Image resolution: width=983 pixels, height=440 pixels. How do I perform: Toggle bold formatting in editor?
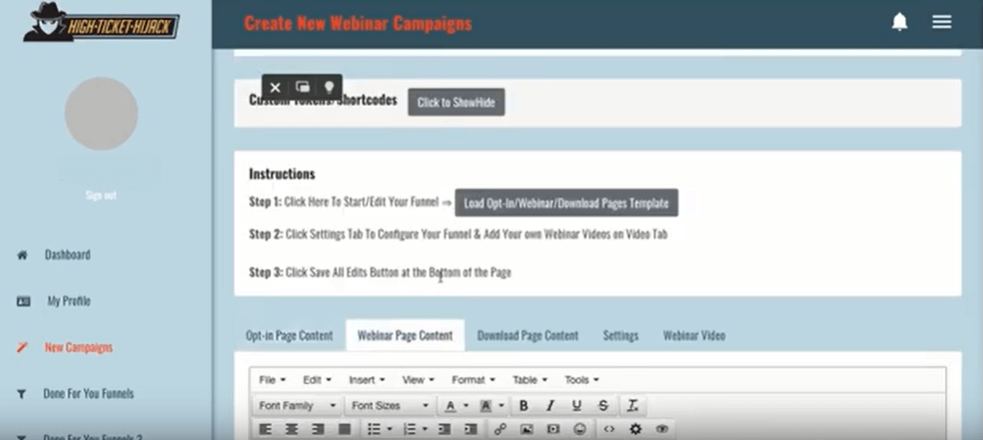523,406
